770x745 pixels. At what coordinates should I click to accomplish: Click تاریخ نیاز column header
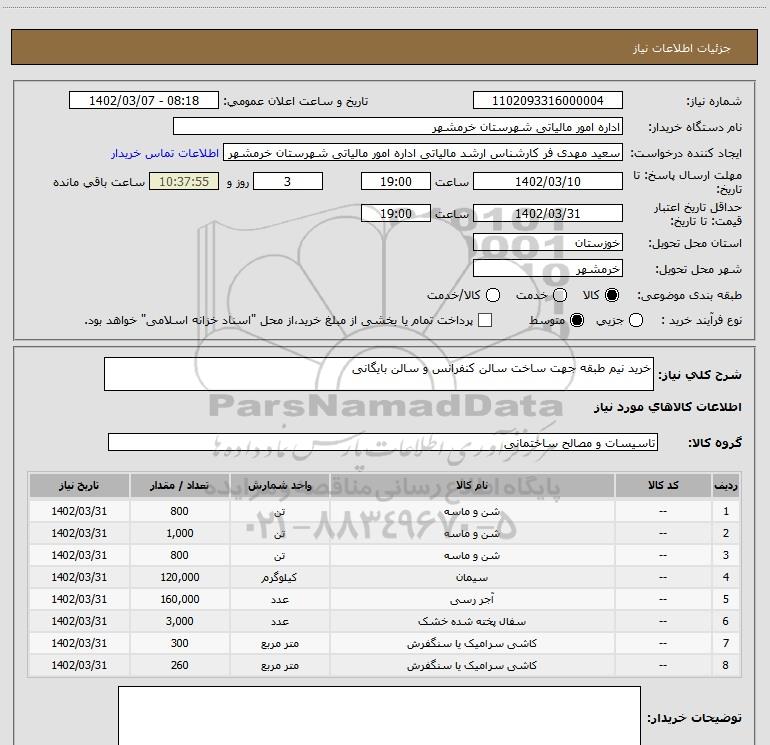coord(79,485)
